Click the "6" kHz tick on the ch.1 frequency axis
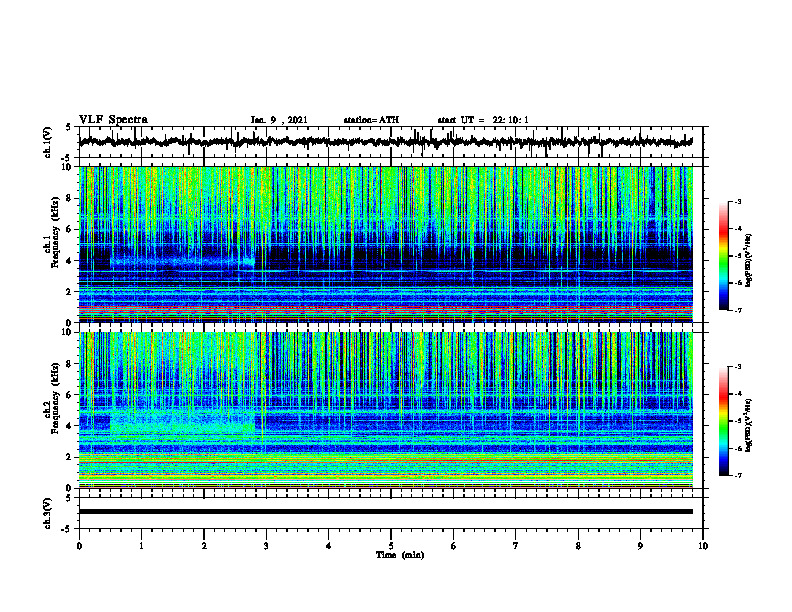This screenshot has width=792, height=612. point(70,229)
